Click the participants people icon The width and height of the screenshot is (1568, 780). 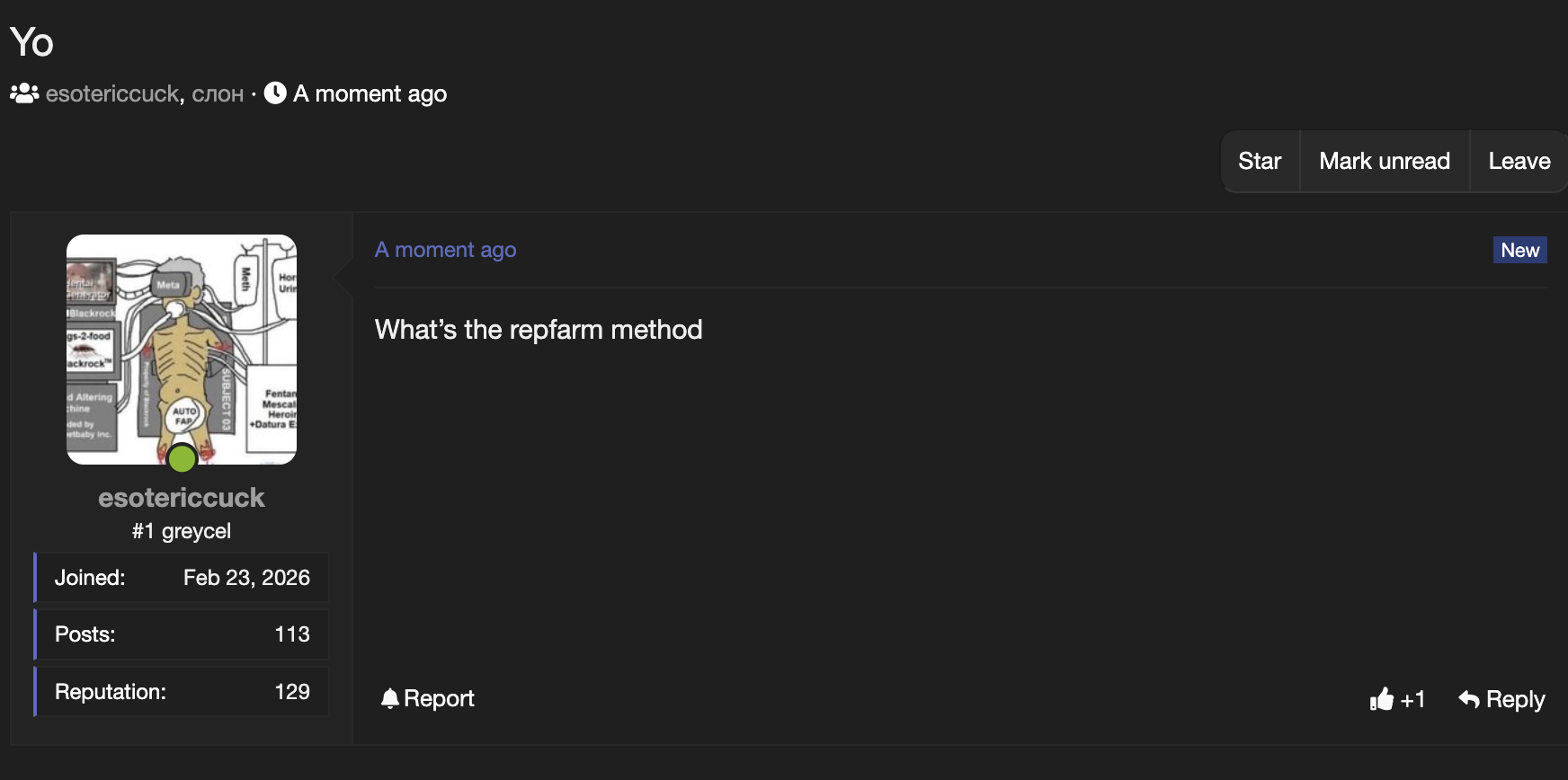point(23,93)
